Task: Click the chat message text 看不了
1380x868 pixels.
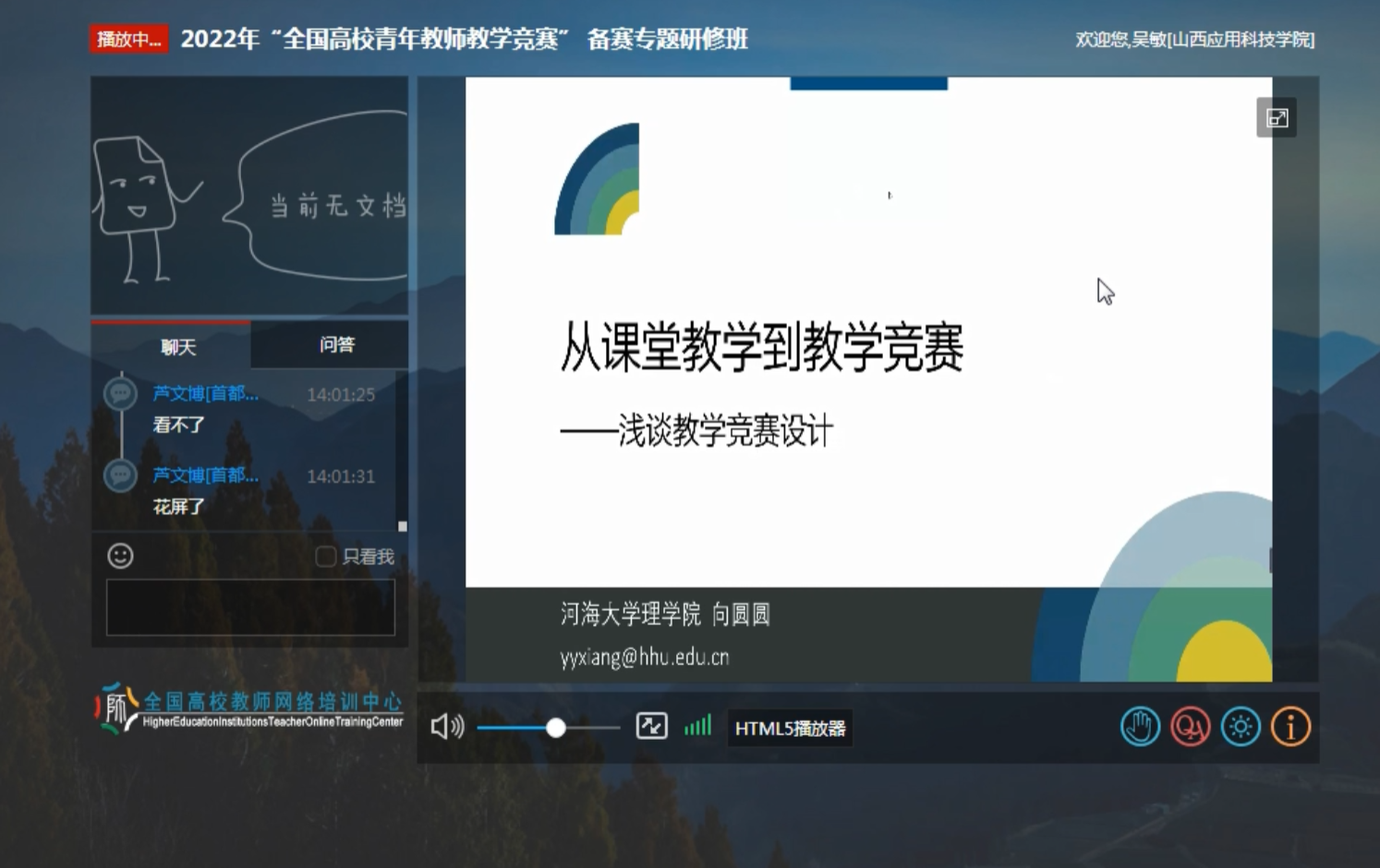Action: (x=178, y=425)
